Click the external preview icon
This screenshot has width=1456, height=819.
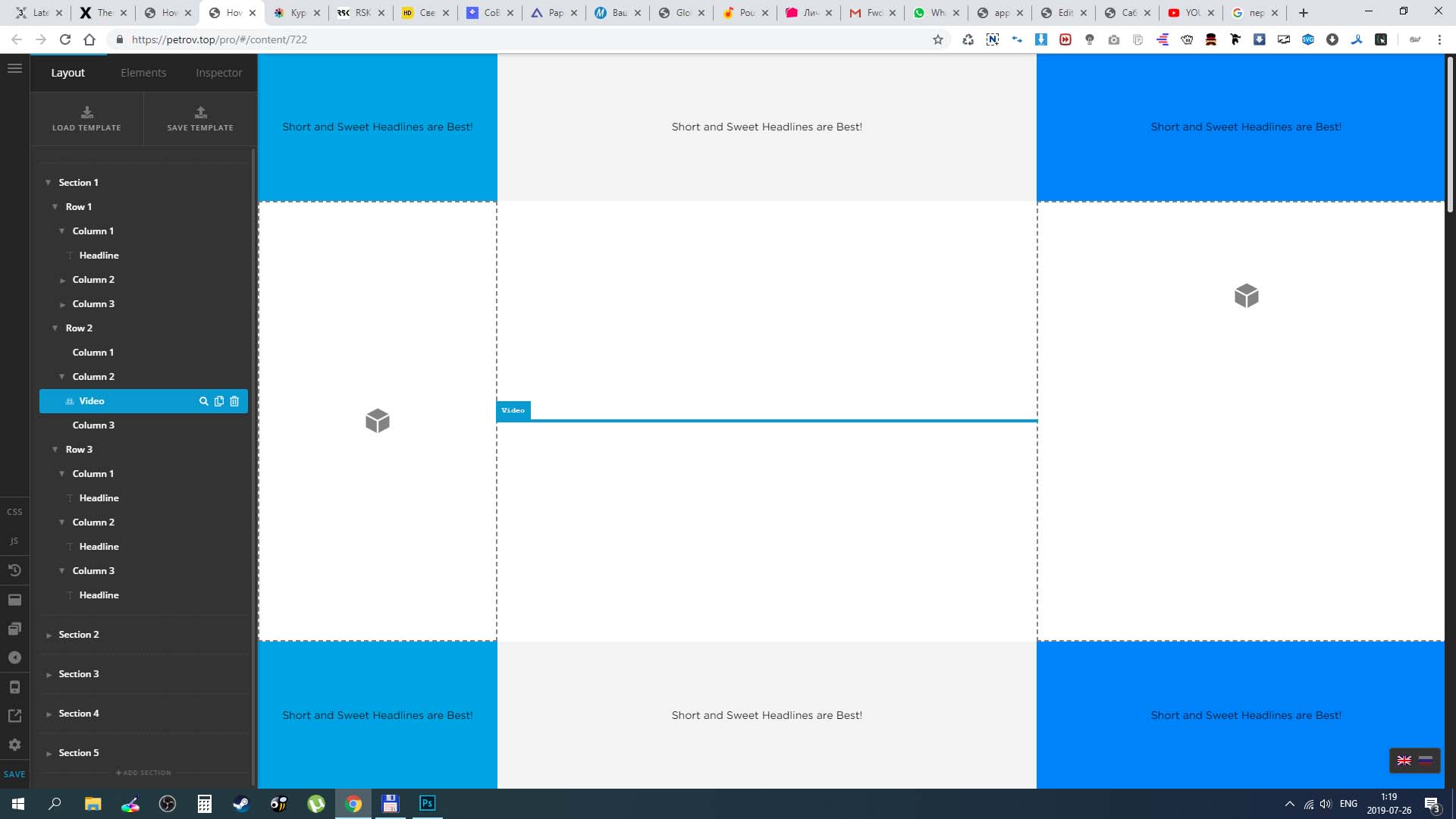[x=14, y=716]
